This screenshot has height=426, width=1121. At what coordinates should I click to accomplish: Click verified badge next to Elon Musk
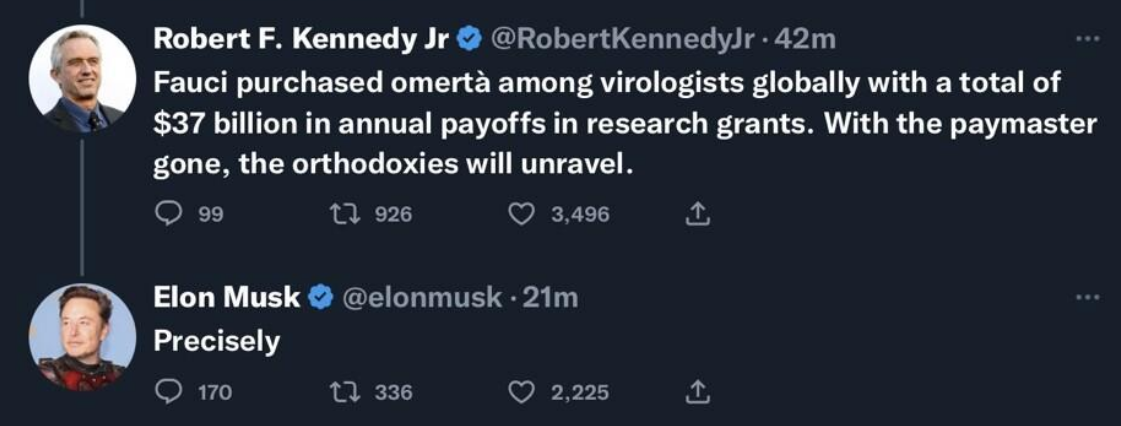click(320, 297)
